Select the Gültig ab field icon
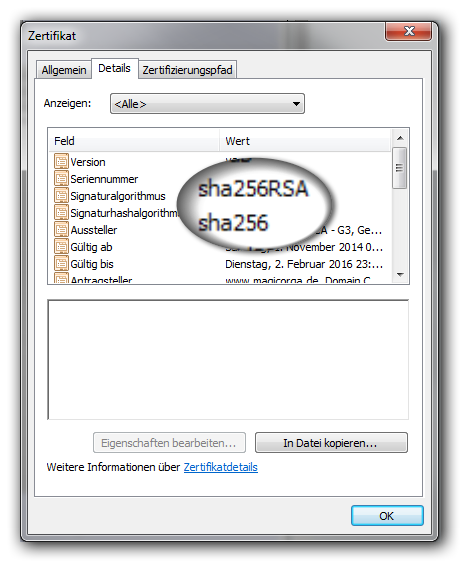 pos(61,247)
